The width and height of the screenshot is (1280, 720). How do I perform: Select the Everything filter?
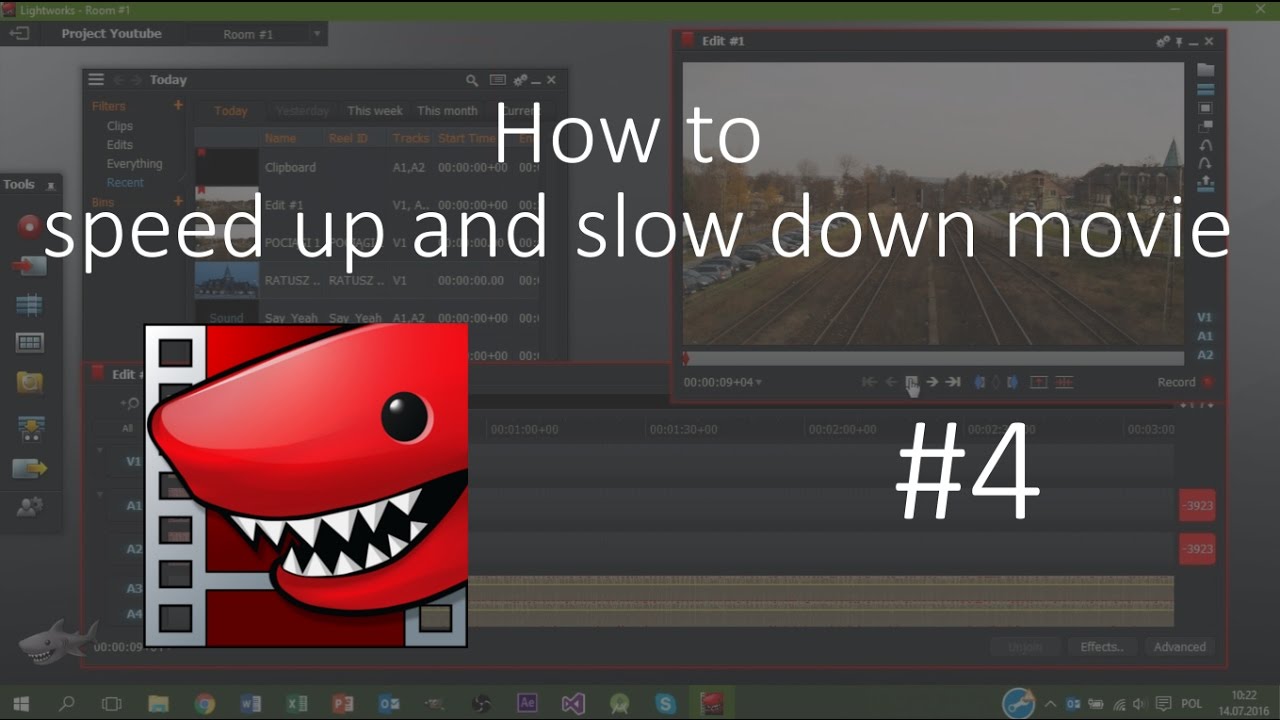[134, 164]
